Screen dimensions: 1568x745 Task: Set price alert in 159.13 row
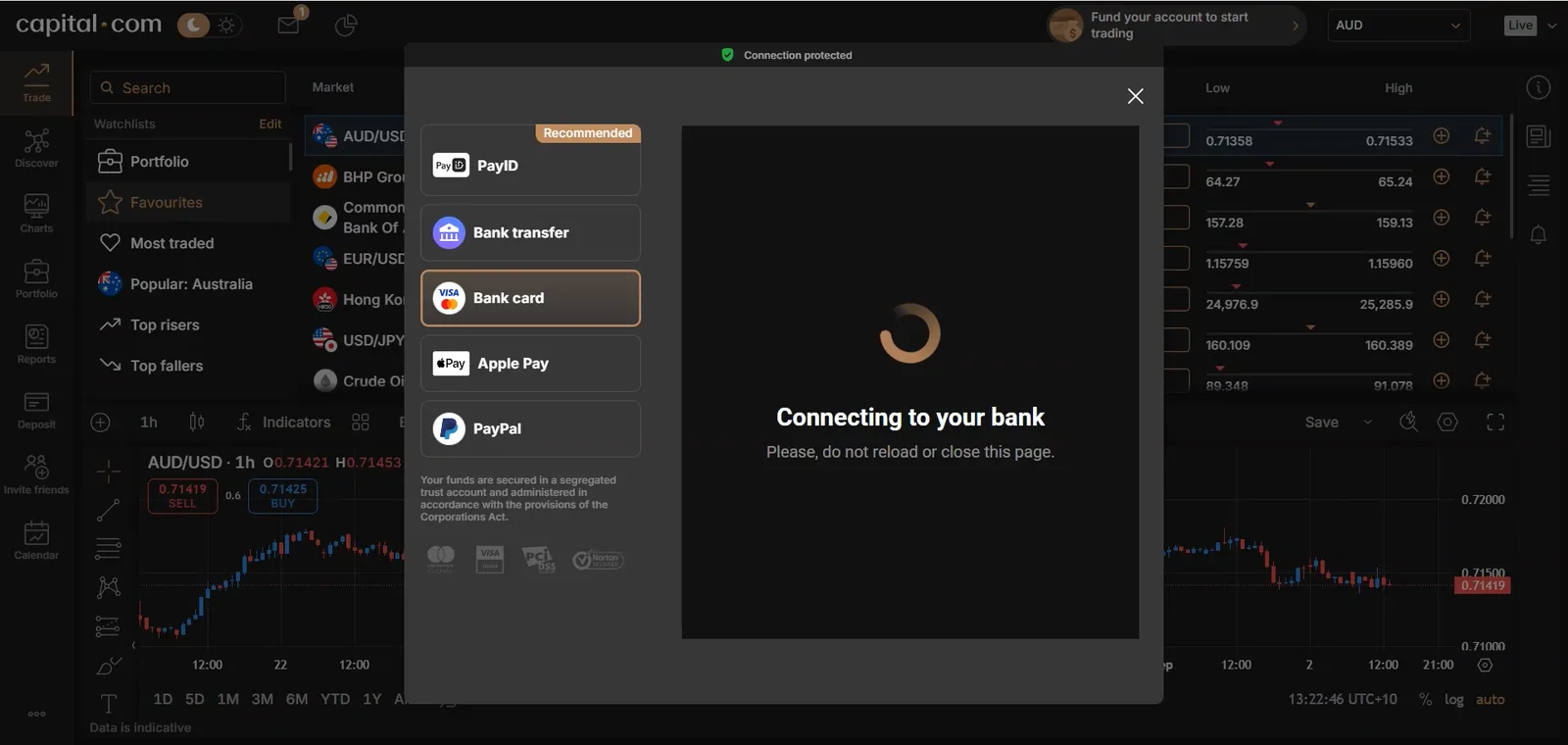(x=1483, y=218)
